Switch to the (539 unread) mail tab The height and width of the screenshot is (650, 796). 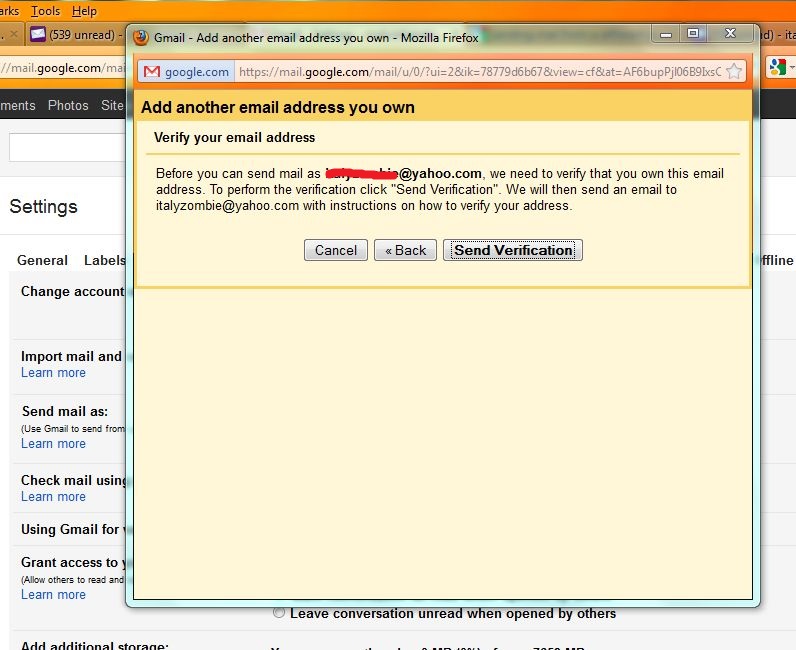click(x=74, y=35)
